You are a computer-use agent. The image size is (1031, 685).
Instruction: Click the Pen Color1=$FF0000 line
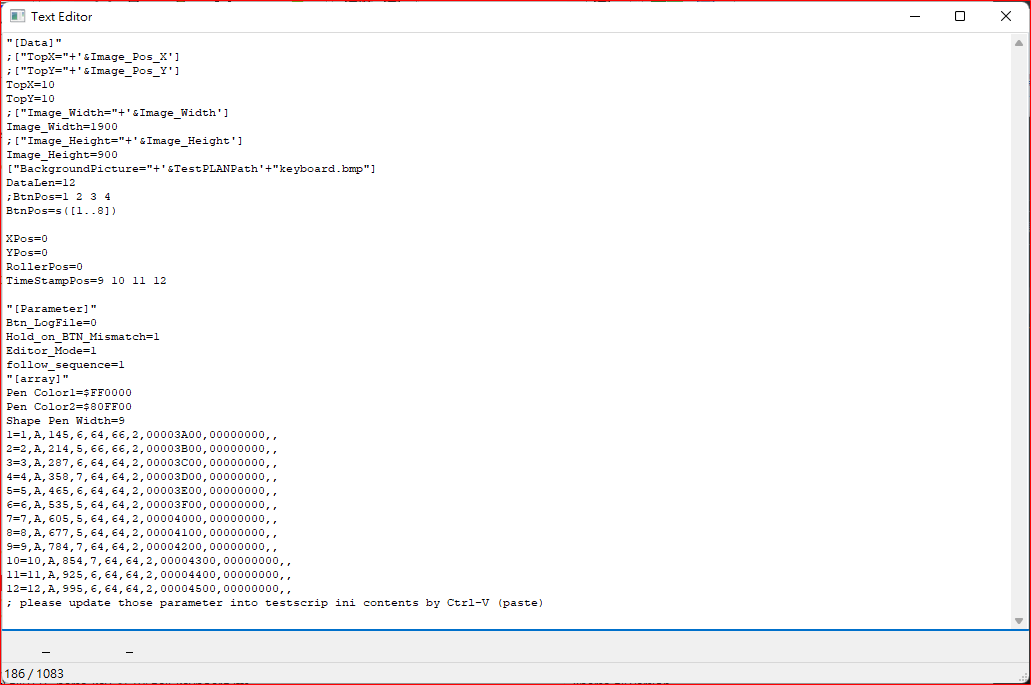coord(69,393)
